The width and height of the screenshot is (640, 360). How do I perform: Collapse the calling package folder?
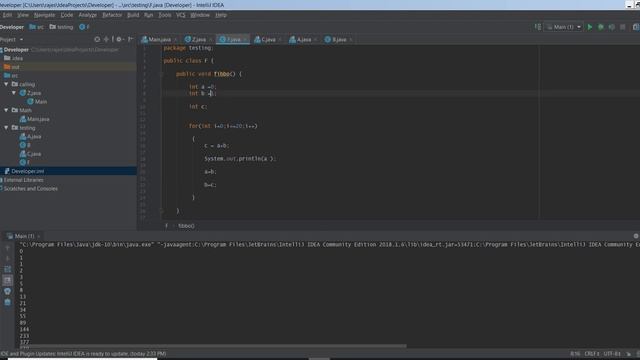point(6,84)
